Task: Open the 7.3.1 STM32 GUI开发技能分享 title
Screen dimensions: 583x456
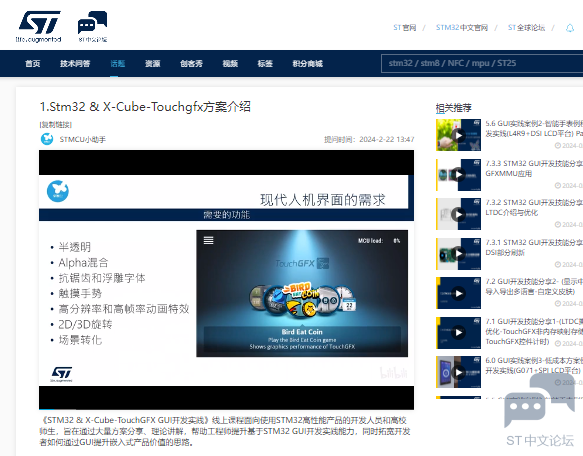Action: [534, 247]
